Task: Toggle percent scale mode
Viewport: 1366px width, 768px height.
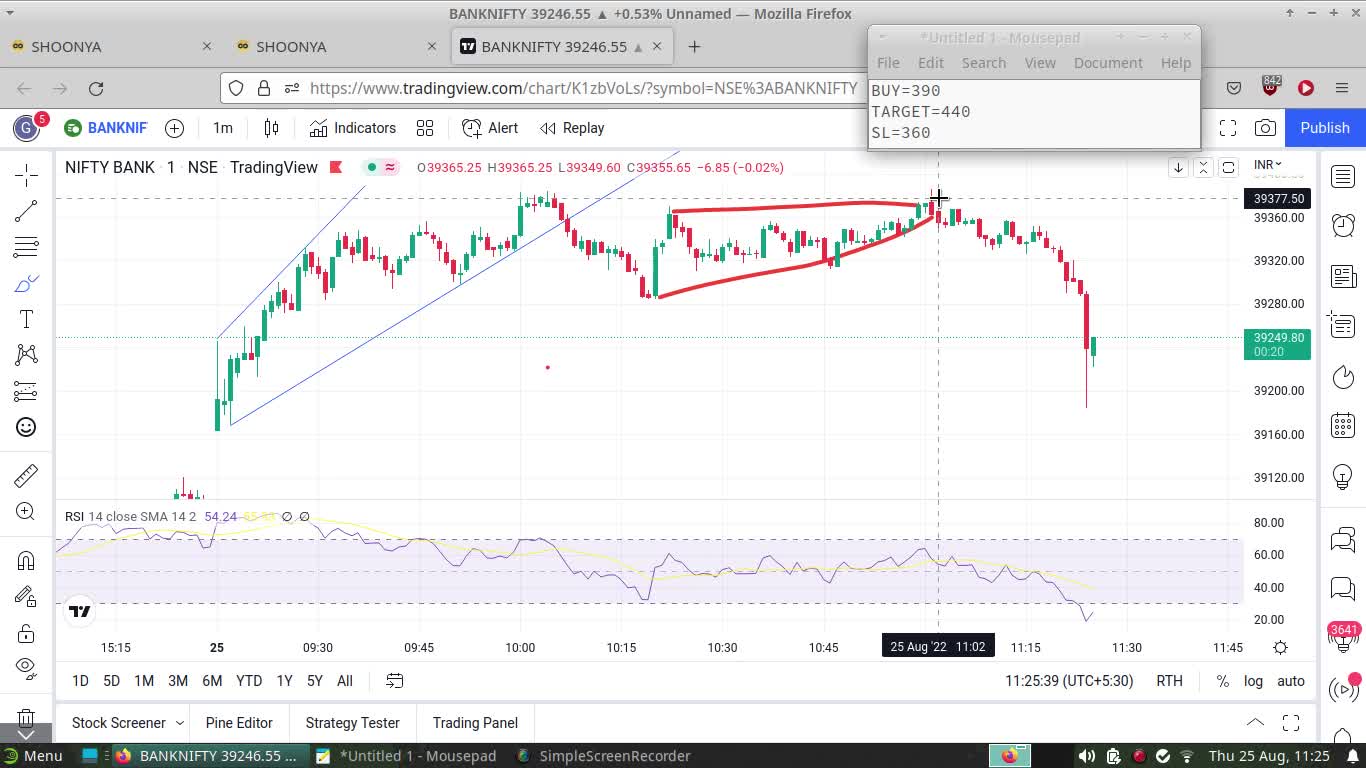Action: pos(1222,681)
